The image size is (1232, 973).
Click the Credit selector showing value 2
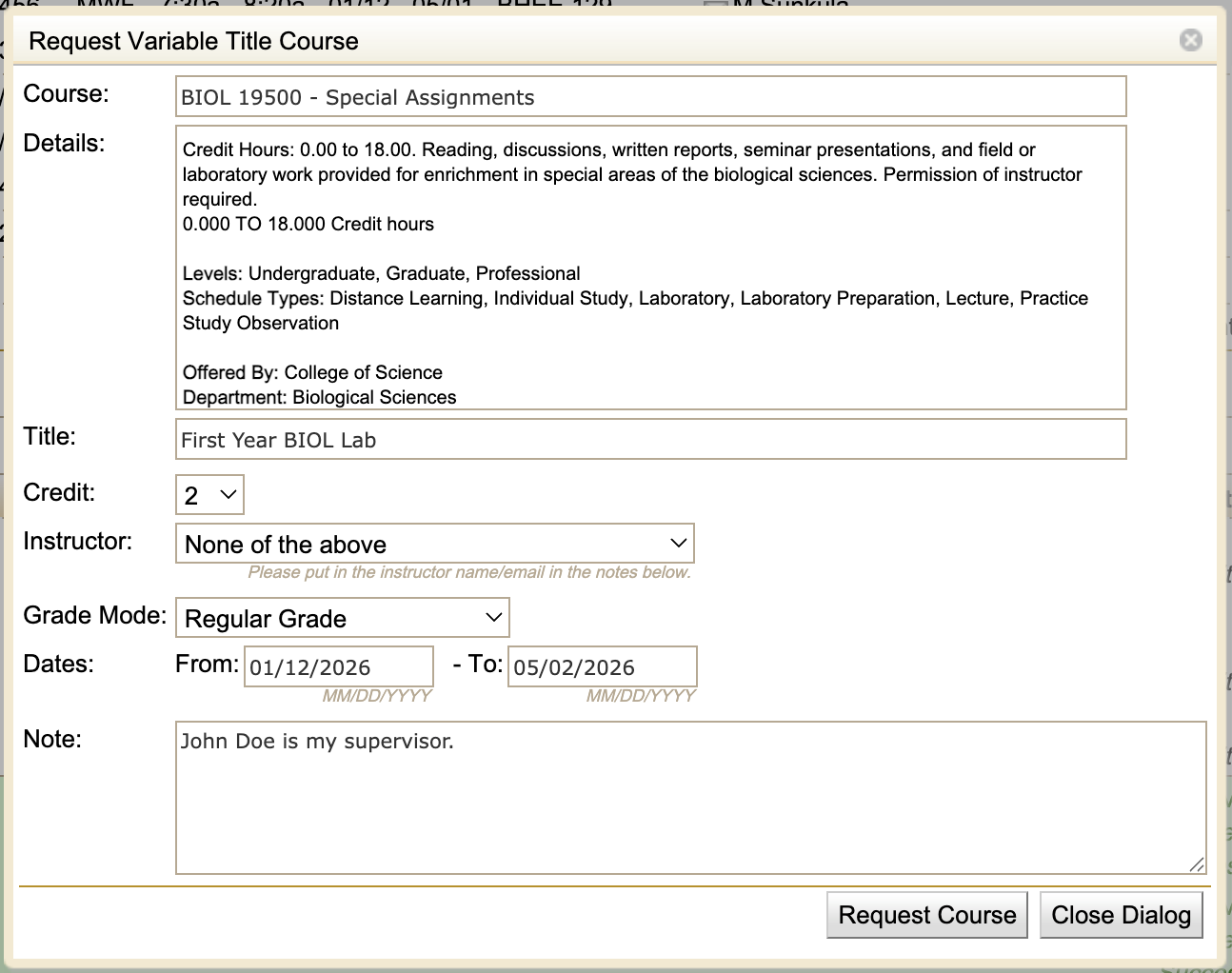pos(209,494)
